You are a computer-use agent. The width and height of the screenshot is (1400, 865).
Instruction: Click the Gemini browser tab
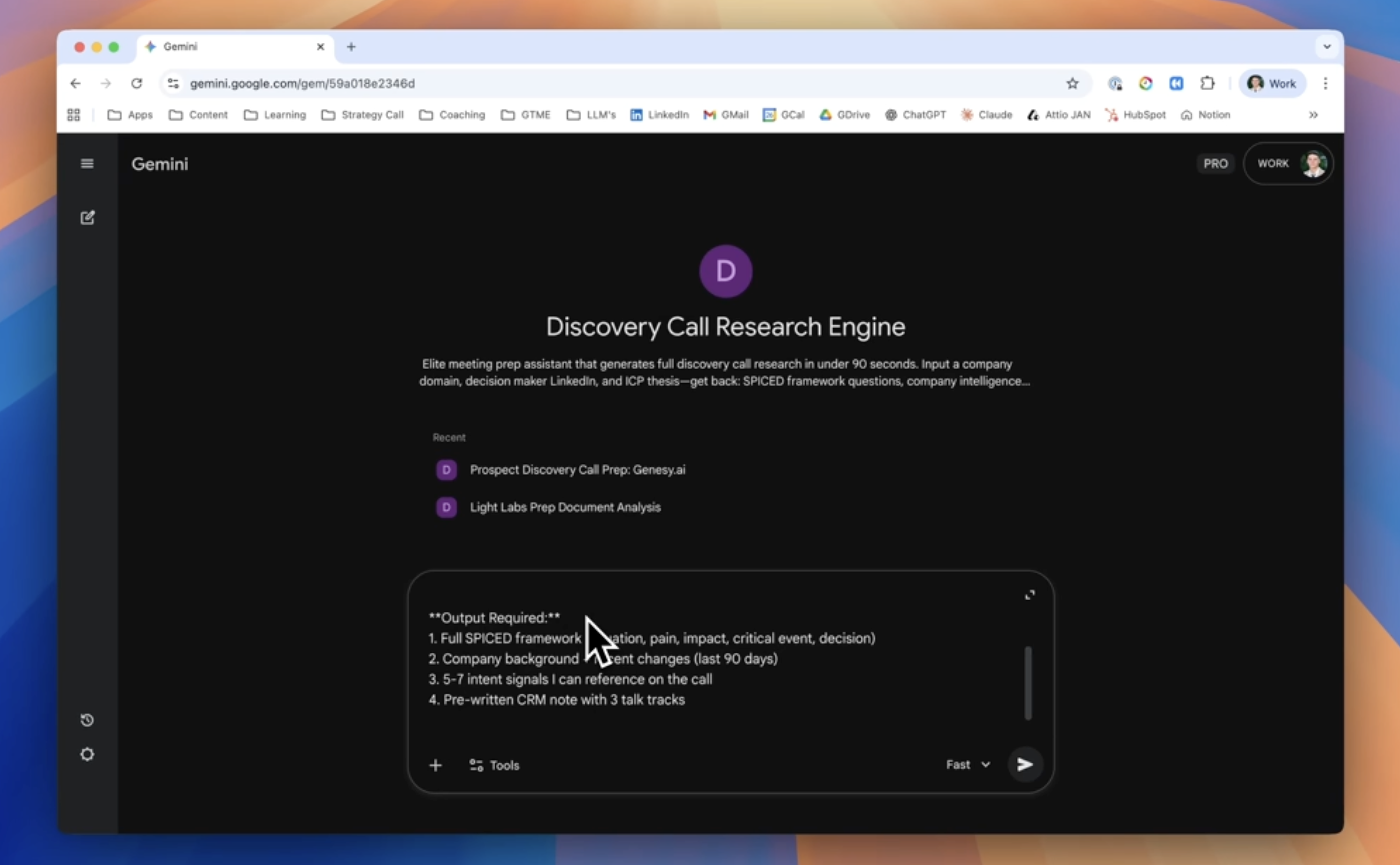click(x=229, y=47)
